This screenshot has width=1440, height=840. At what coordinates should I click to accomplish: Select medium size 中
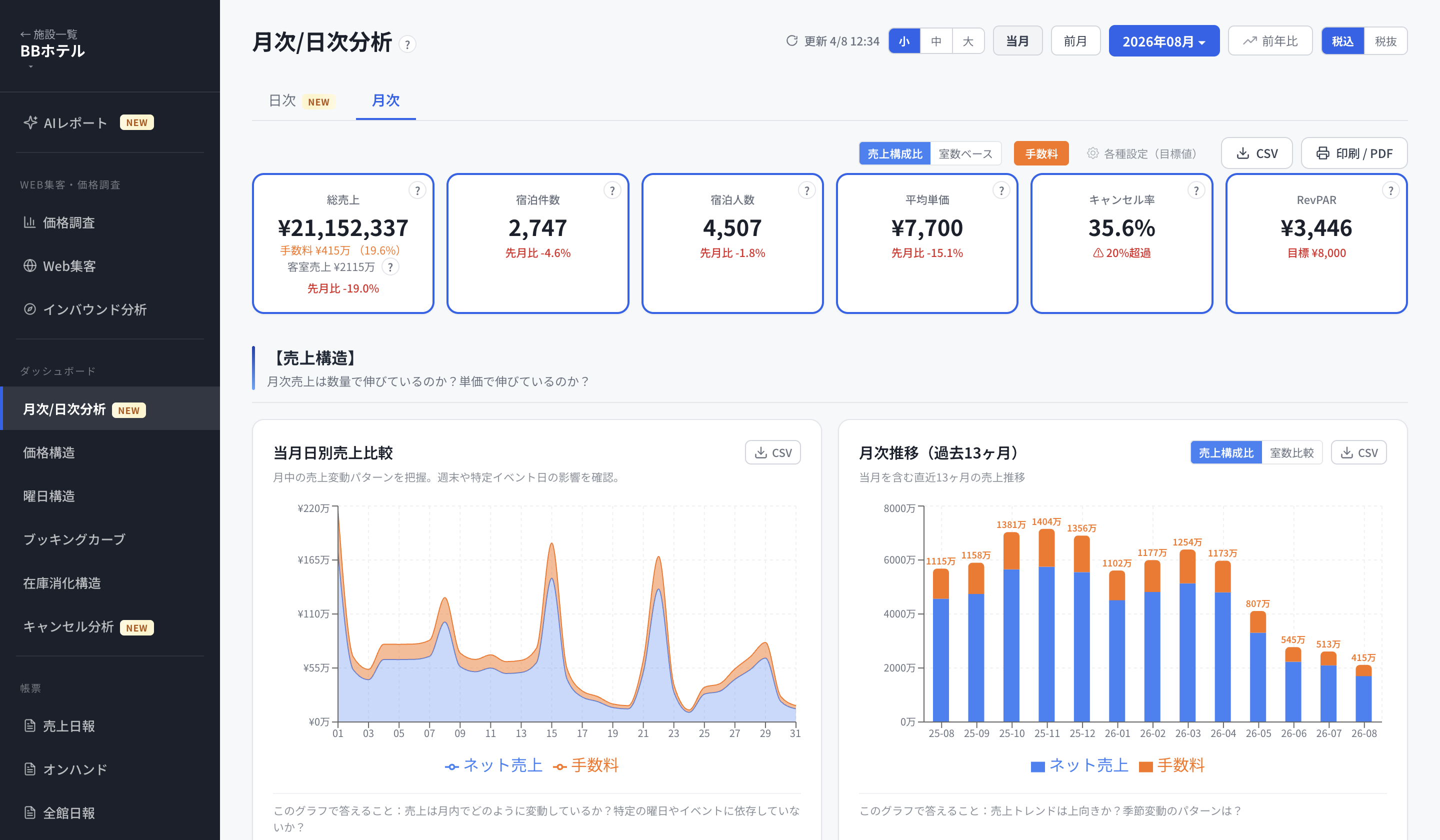coord(936,41)
